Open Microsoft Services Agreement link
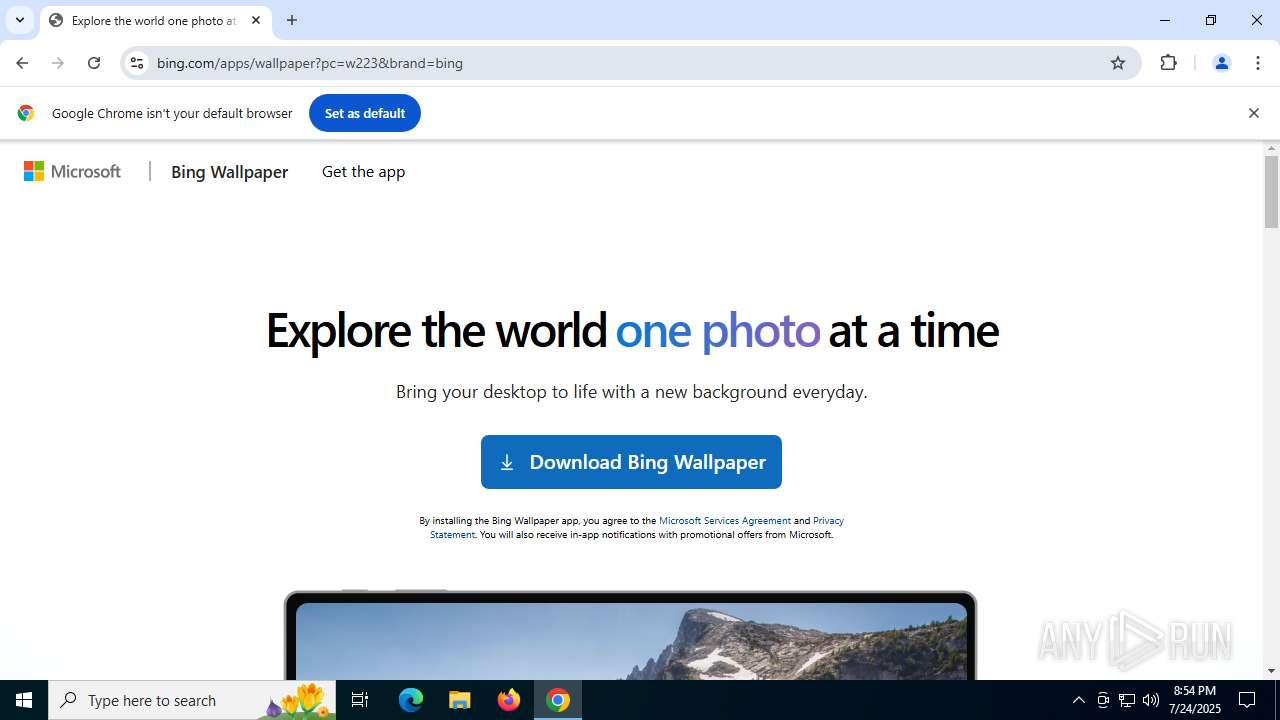The height and width of the screenshot is (720, 1280). (725, 520)
